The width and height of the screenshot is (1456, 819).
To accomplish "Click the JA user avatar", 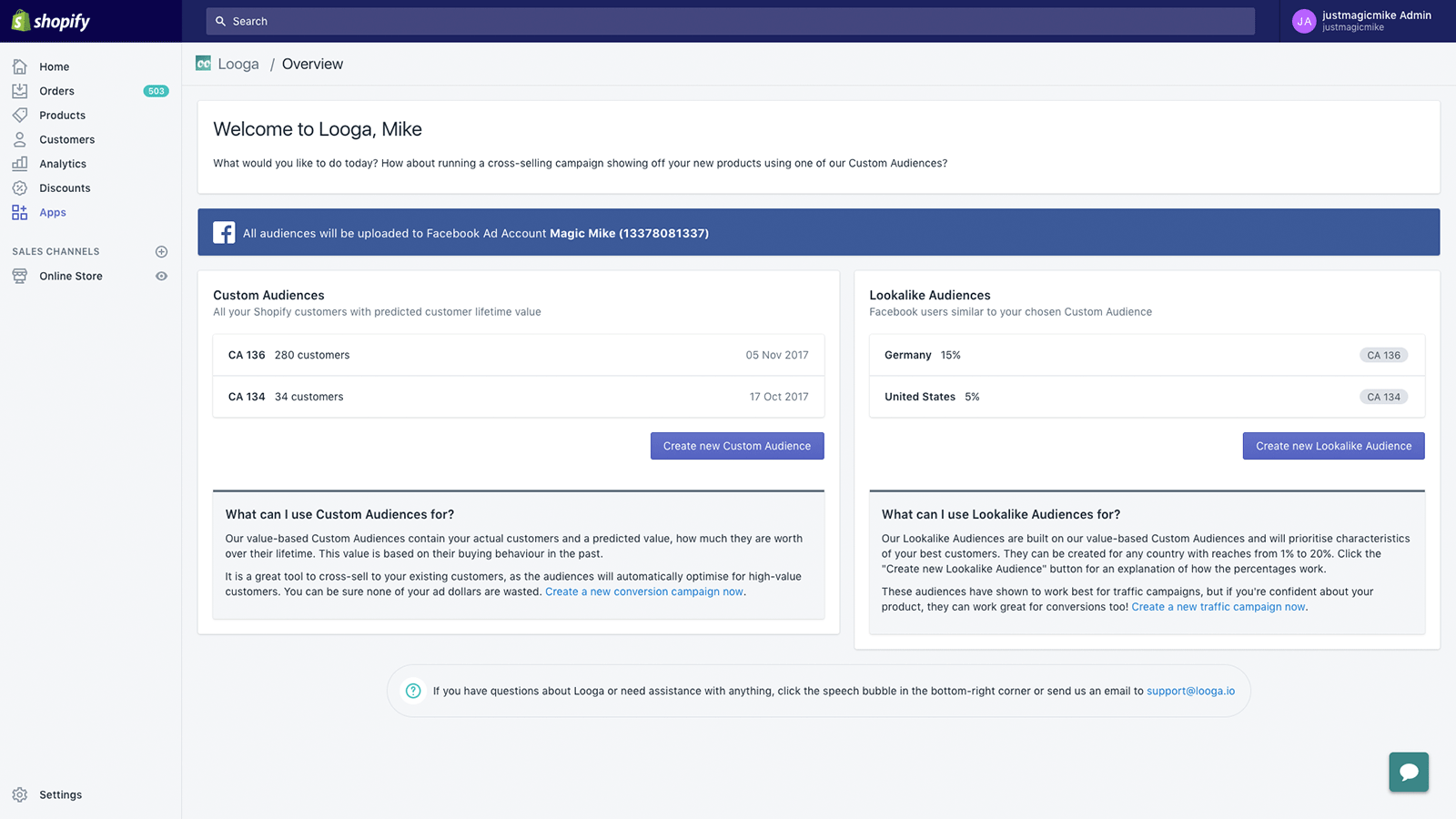I will click(1304, 21).
